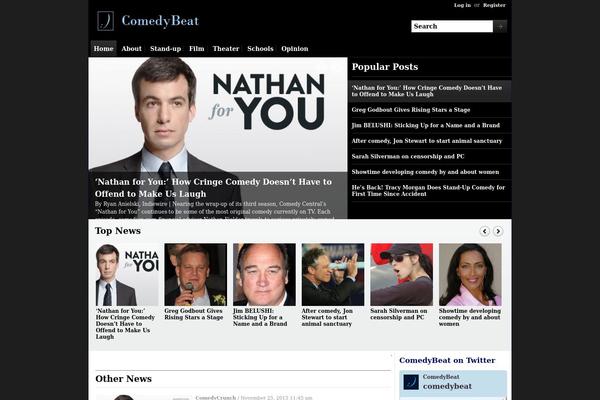Open the ComedyBeat Twitter avatar
This screenshot has height=400, width=600.
point(411,382)
